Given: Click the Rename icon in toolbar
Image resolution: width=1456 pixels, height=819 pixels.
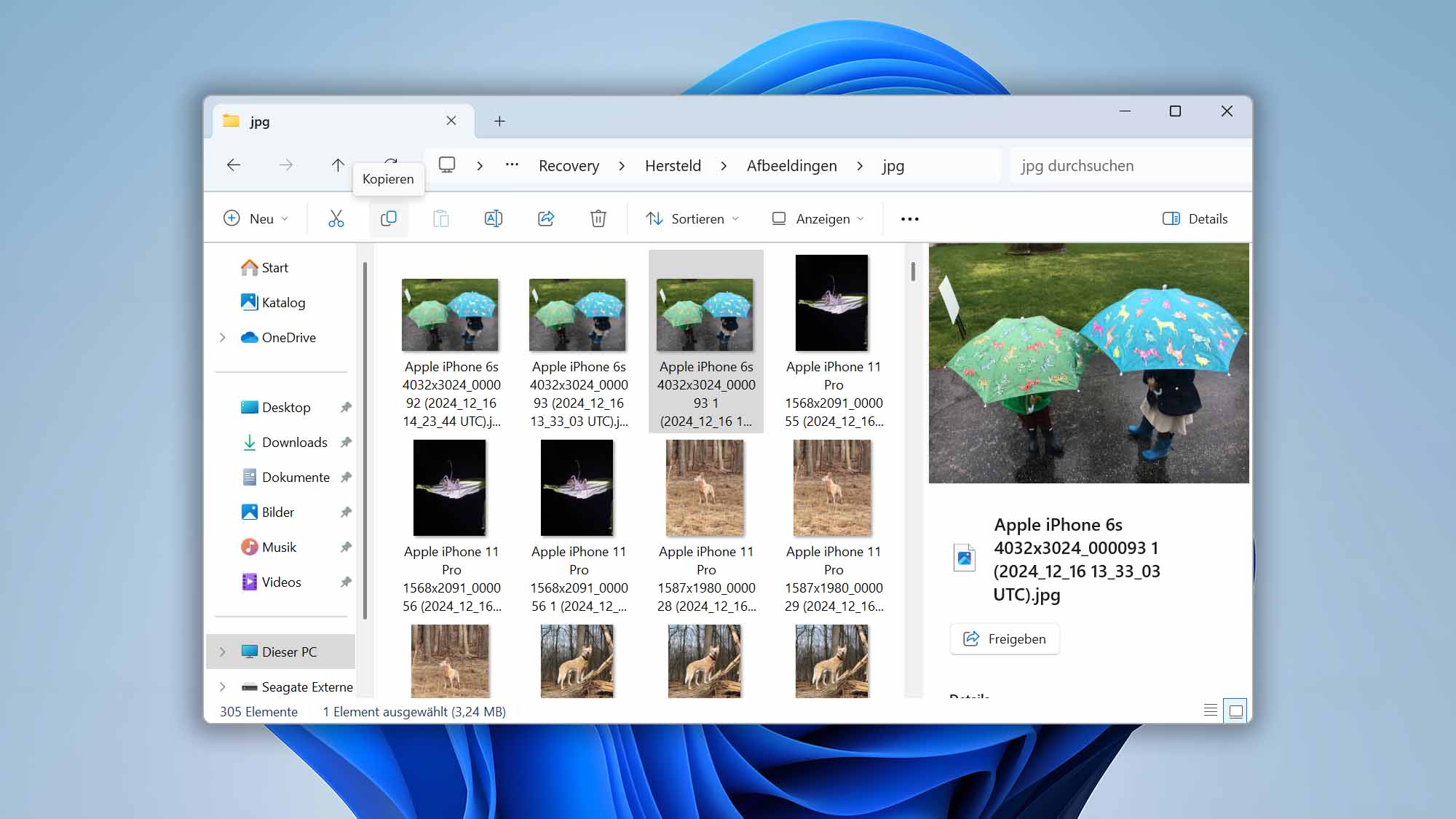Looking at the screenshot, I should point(493,218).
